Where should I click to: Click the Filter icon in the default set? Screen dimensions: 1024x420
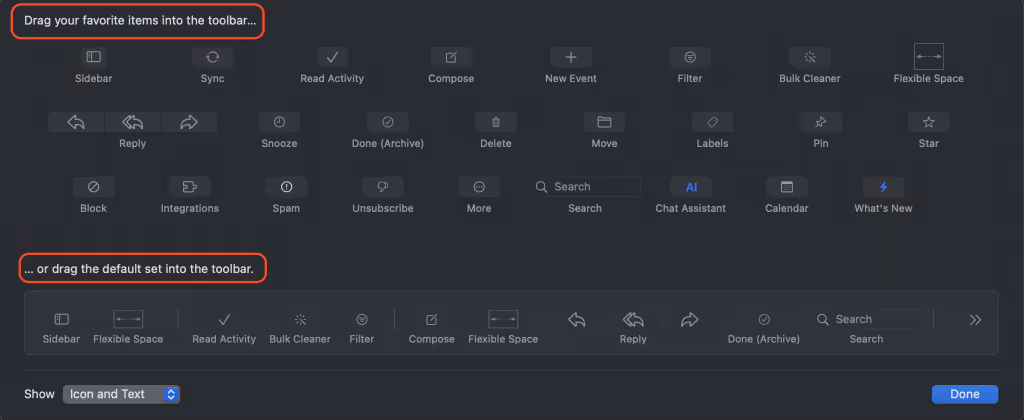(x=362, y=319)
